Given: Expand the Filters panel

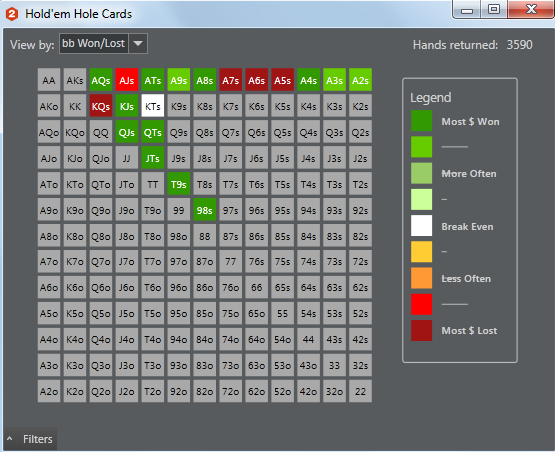Looking at the screenshot, I should pyautogui.click(x=30, y=439).
